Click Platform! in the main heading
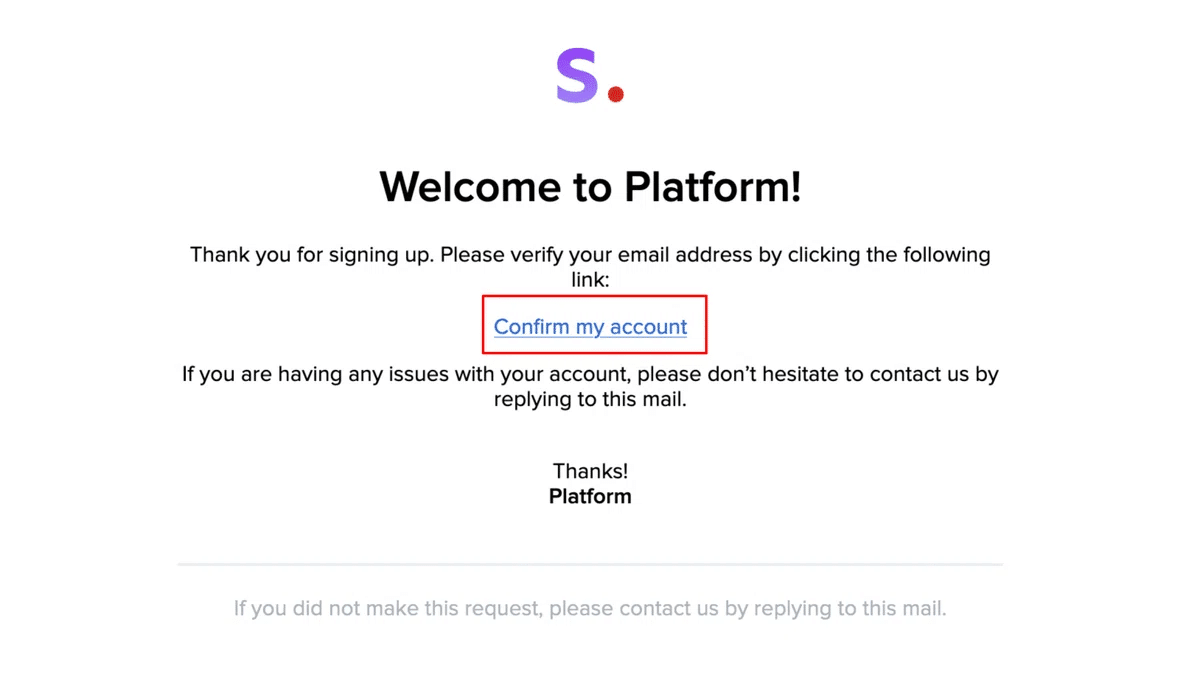Screen dimensions: 1200x675 [713, 186]
